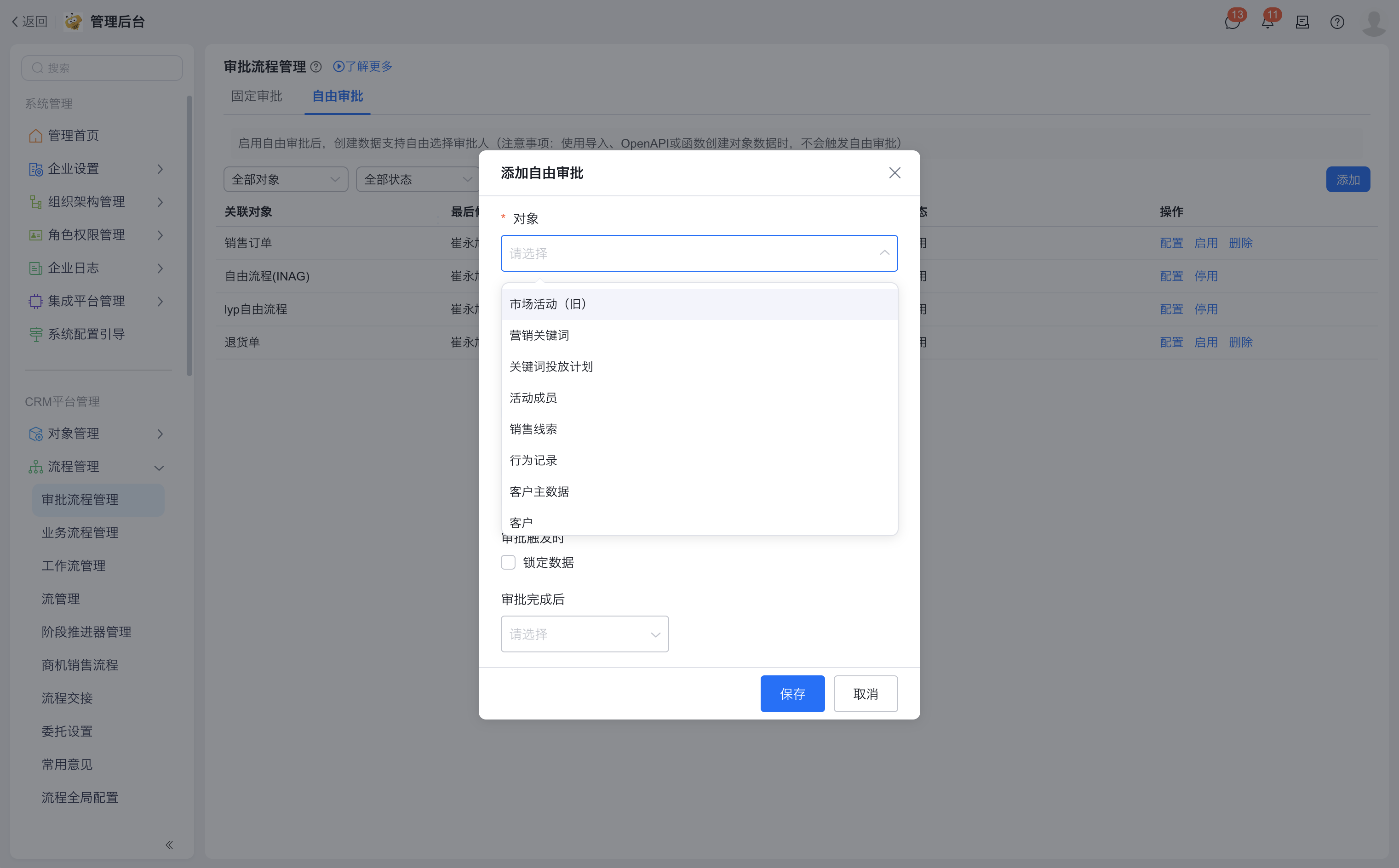Open the task list icon in header
This screenshot has height=868, width=1399.
click(1302, 23)
